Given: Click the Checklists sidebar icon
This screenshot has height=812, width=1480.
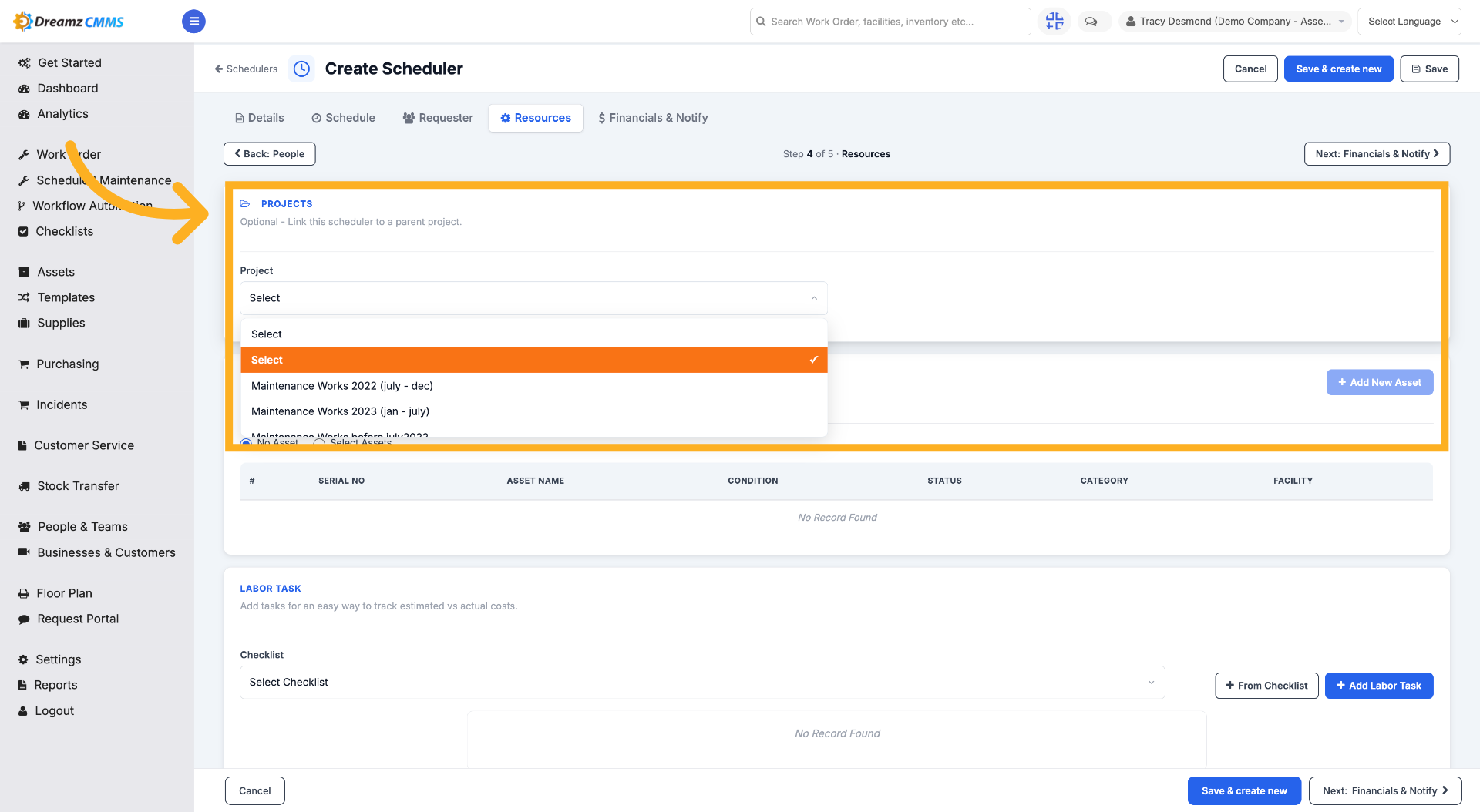Looking at the screenshot, I should point(23,231).
